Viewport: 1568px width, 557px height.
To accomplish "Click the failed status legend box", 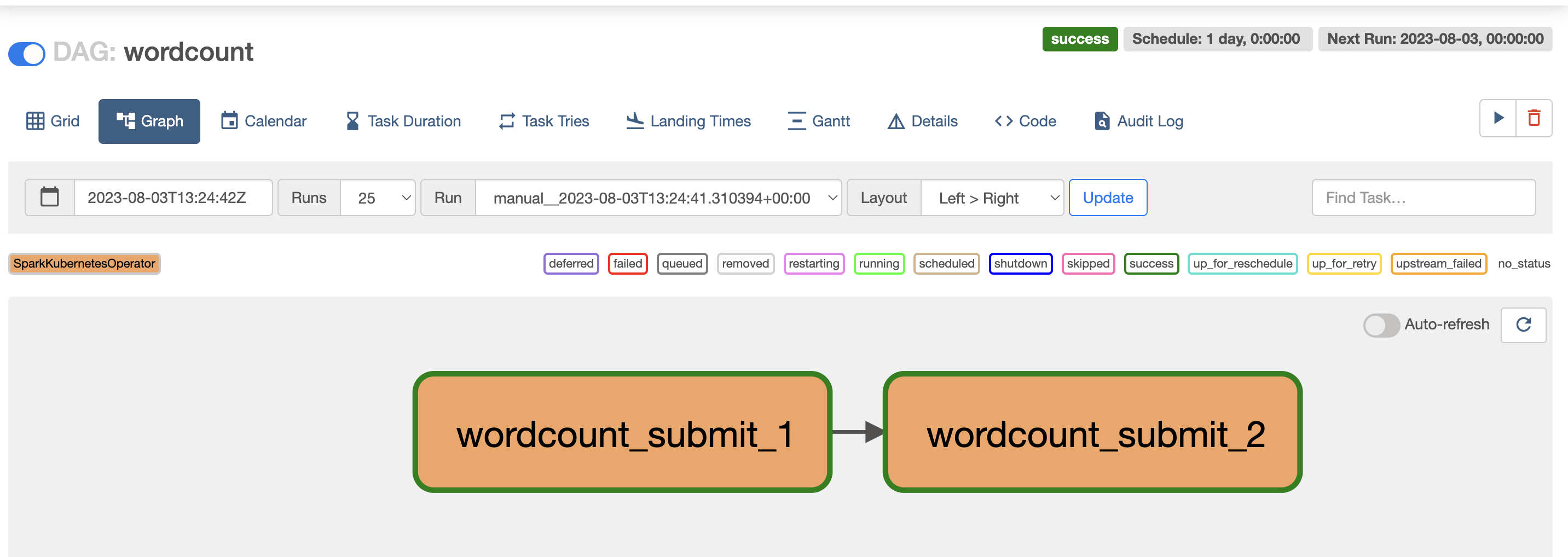I will pyautogui.click(x=627, y=264).
